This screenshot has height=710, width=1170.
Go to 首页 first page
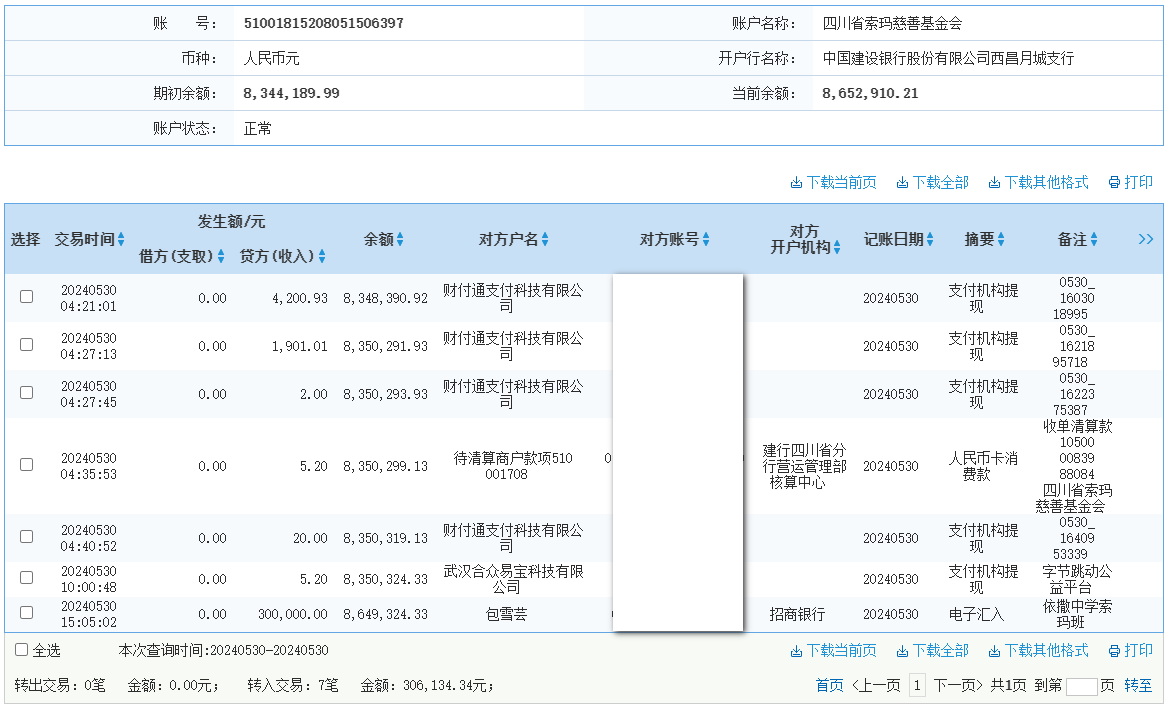point(829,685)
